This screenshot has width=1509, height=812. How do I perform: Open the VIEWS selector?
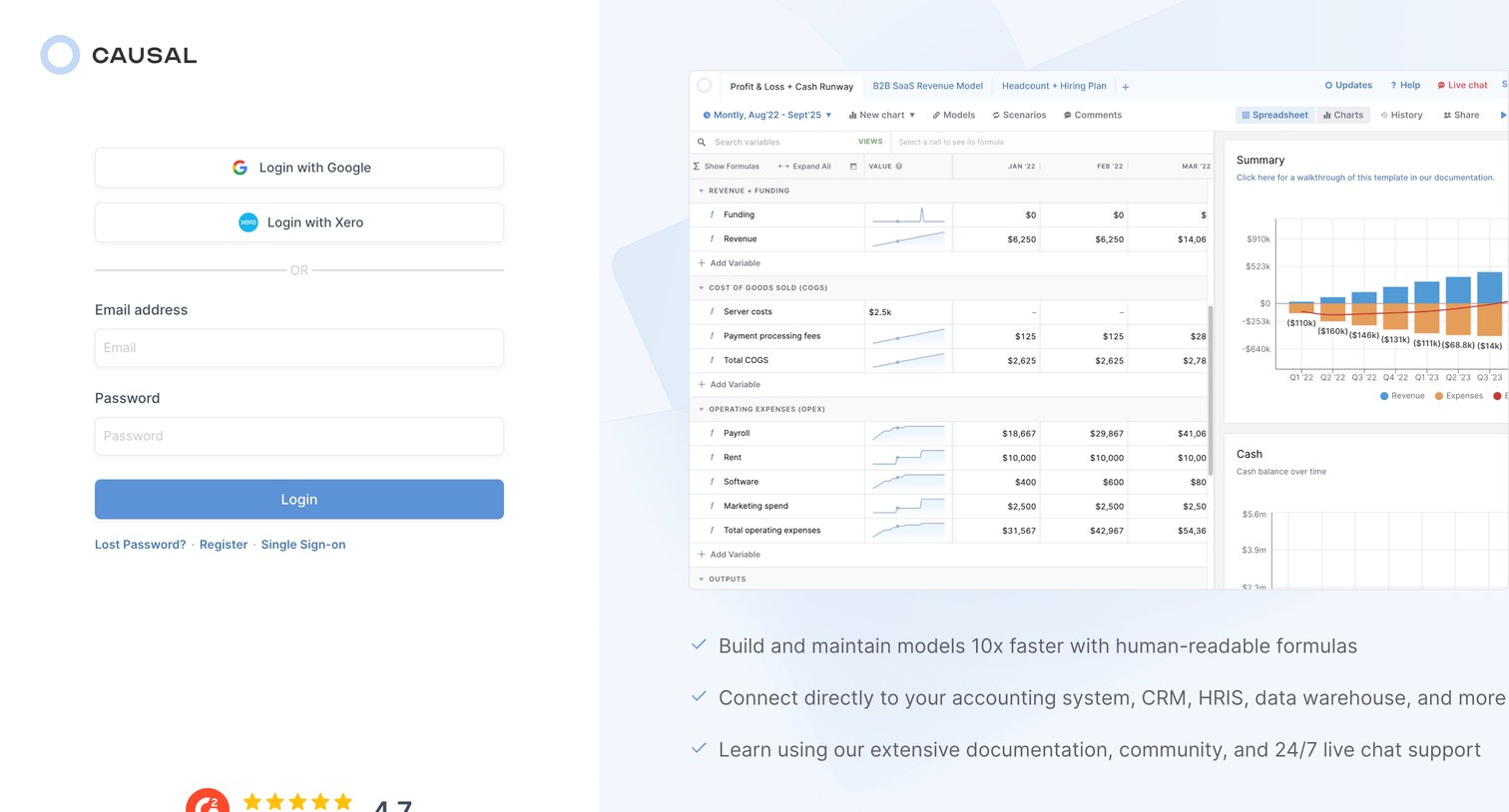(870, 142)
